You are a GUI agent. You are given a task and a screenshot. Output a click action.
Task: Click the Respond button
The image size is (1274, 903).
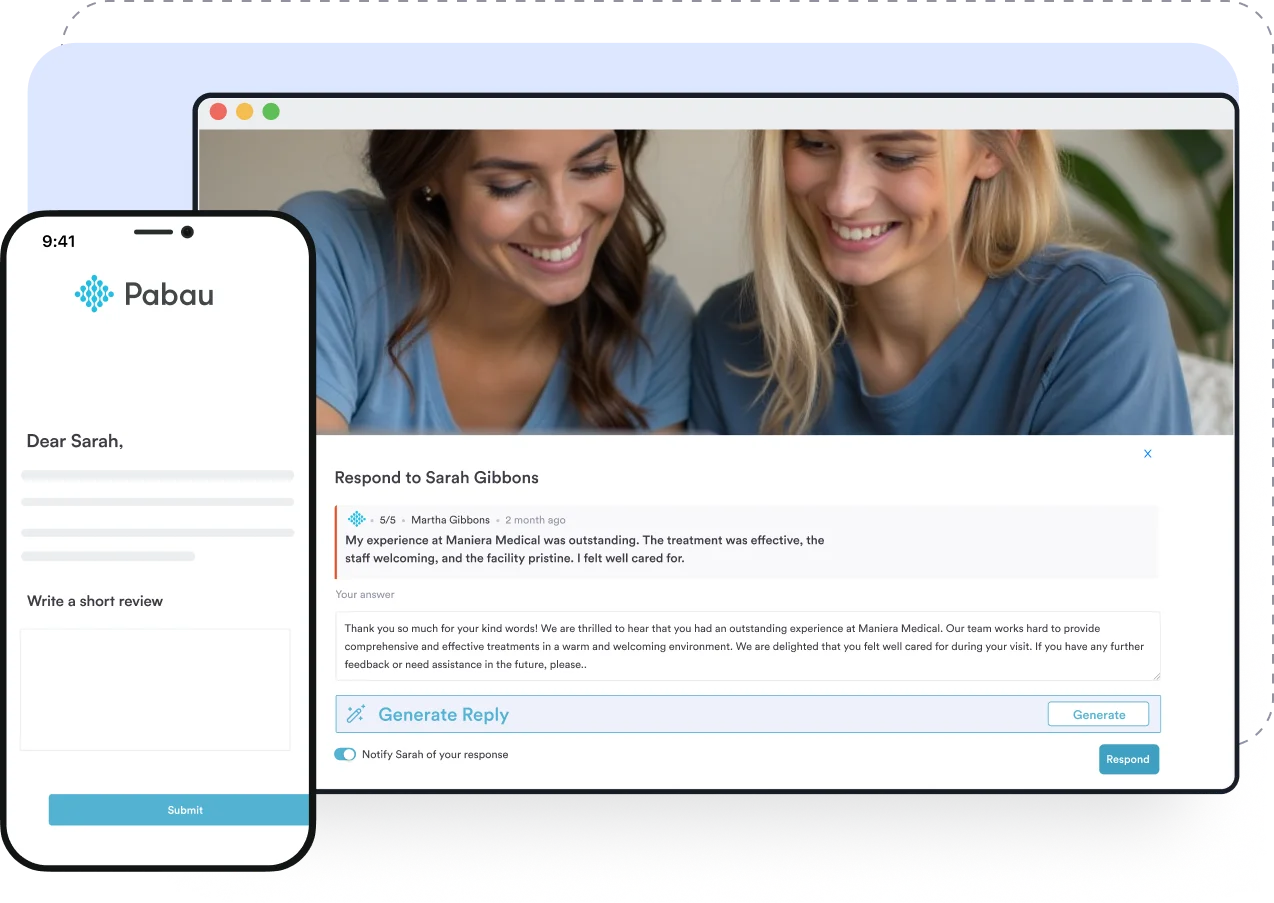pos(1128,759)
